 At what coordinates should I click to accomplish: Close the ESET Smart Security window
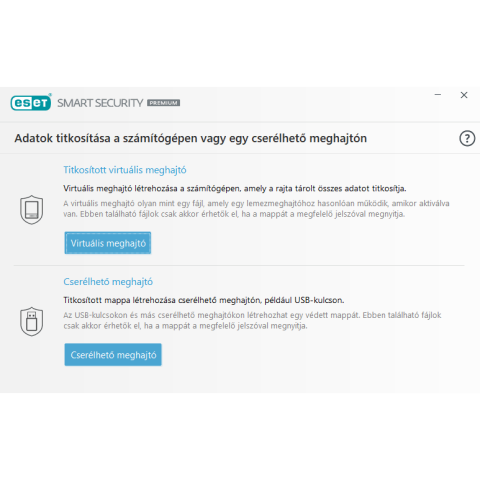click(464, 95)
